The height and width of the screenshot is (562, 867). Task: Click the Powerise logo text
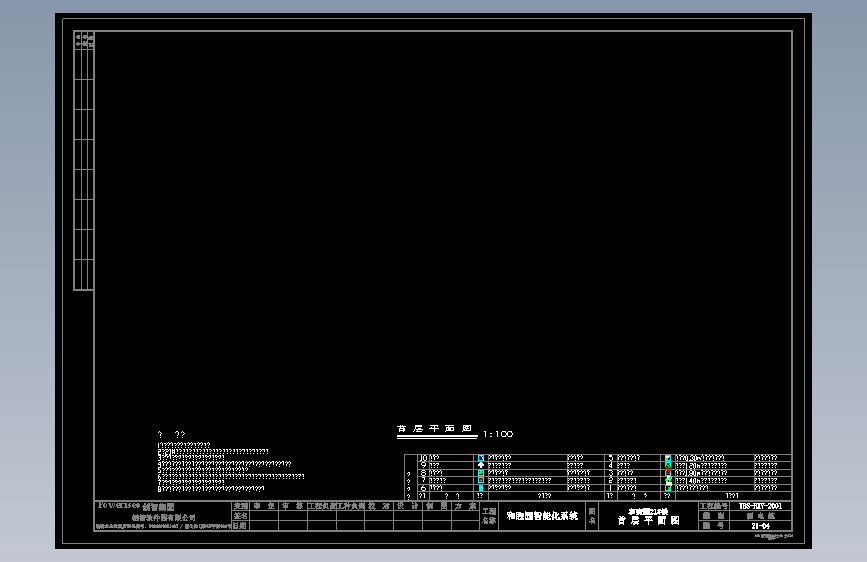119,506
